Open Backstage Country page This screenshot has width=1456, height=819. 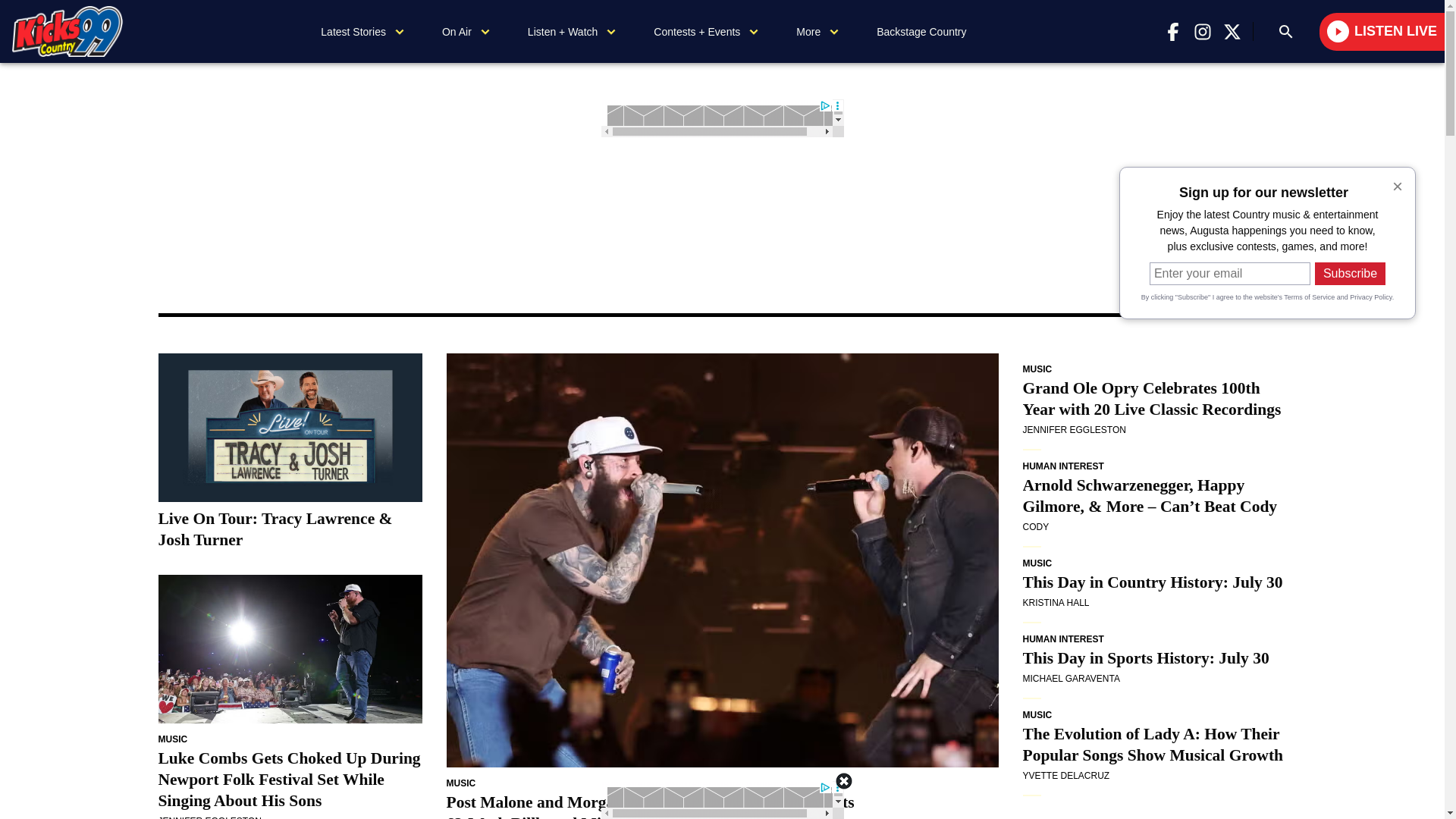[921, 32]
